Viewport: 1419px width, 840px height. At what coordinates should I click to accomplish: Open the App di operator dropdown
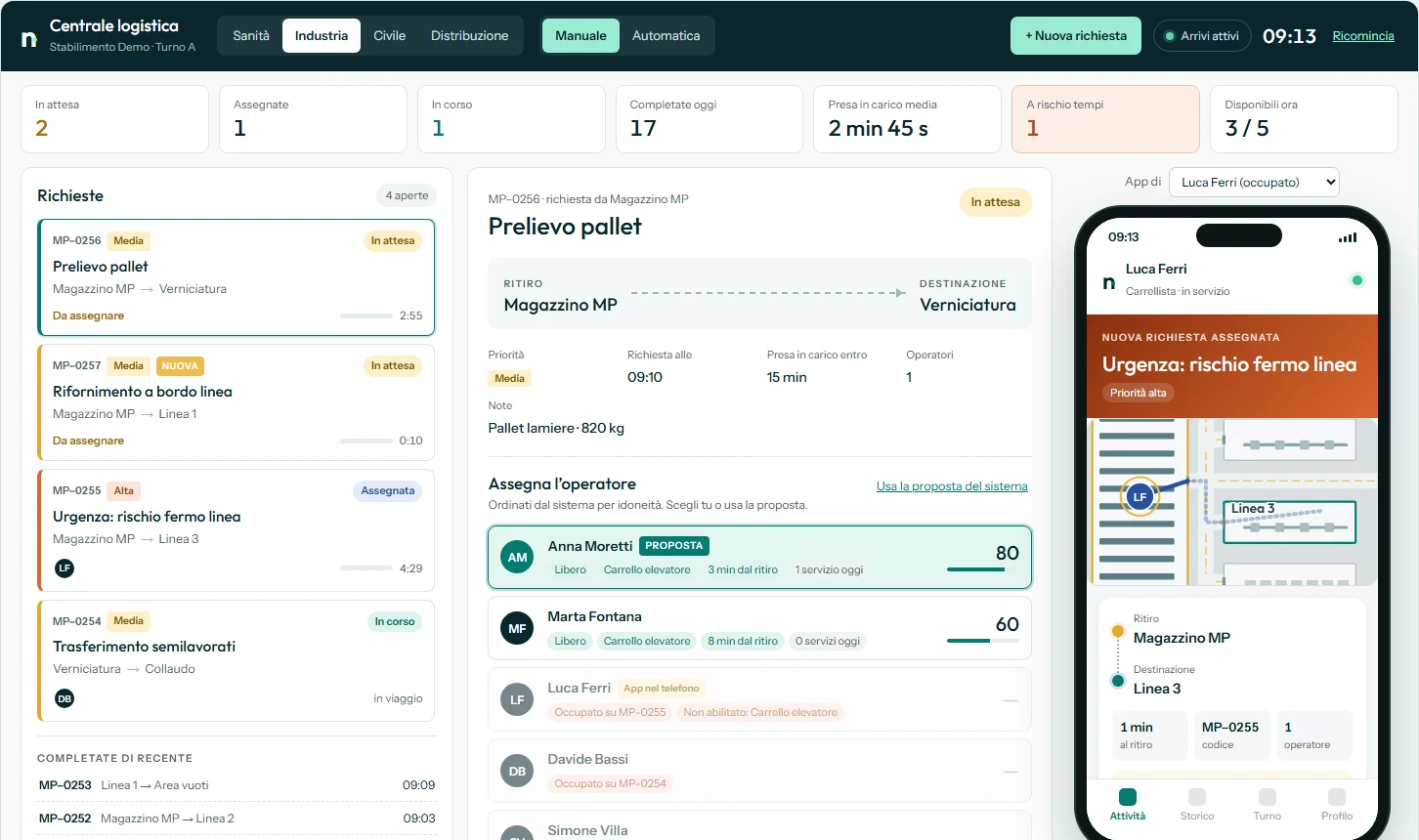[1254, 182]
